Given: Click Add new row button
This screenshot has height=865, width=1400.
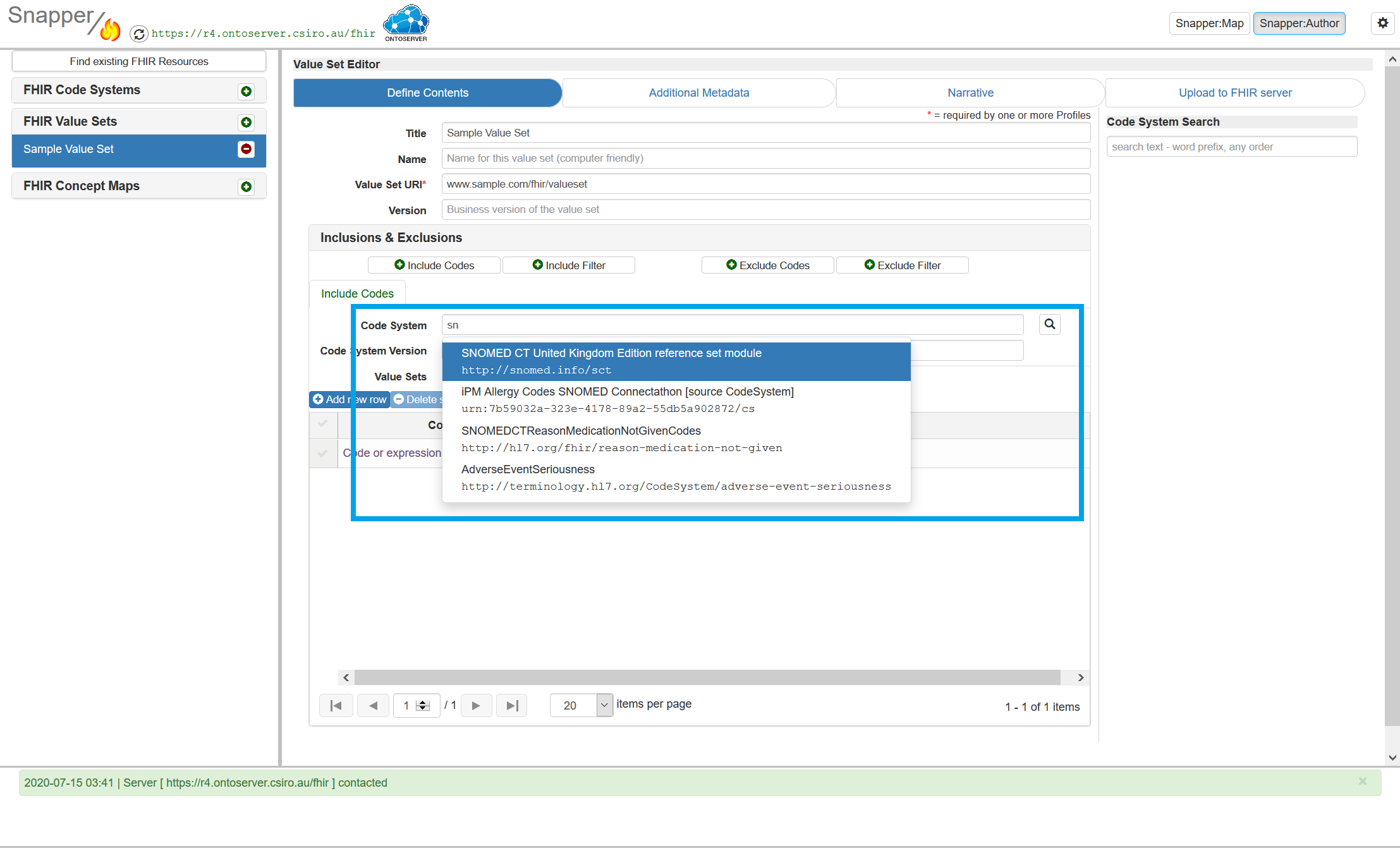Looking at the screenshot, I should coord(350,399).
